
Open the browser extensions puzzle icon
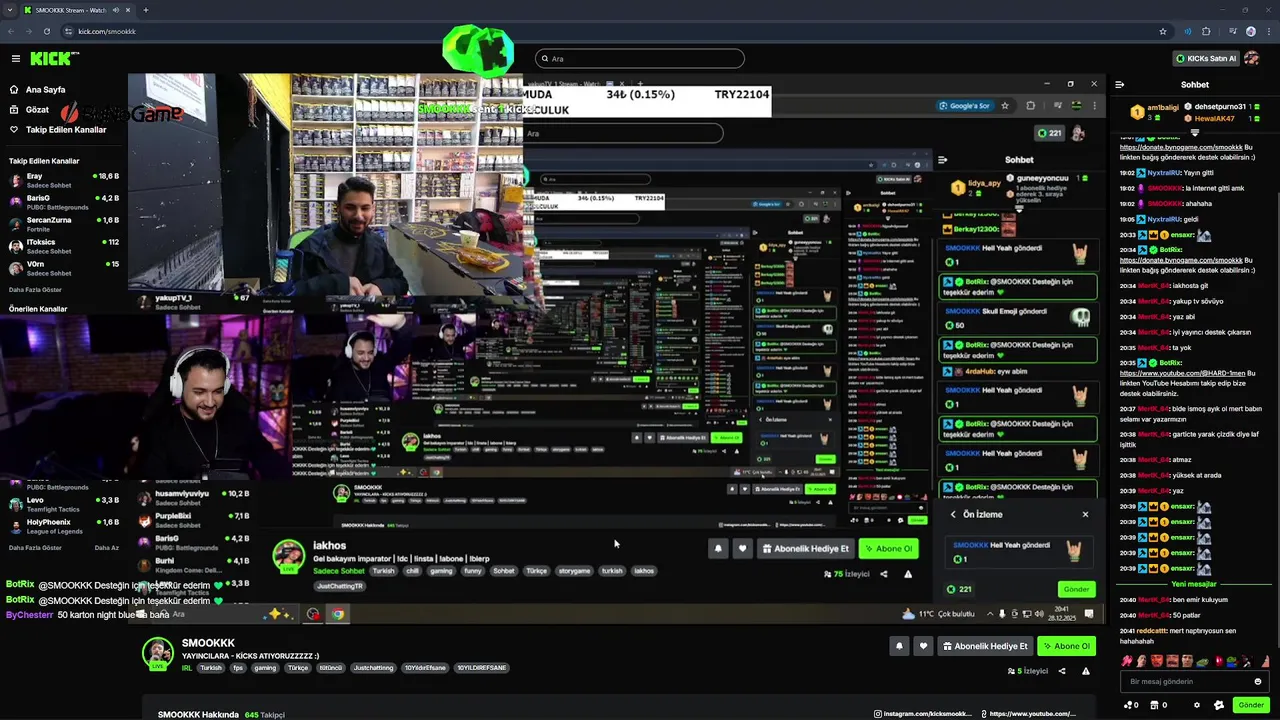1206,31
